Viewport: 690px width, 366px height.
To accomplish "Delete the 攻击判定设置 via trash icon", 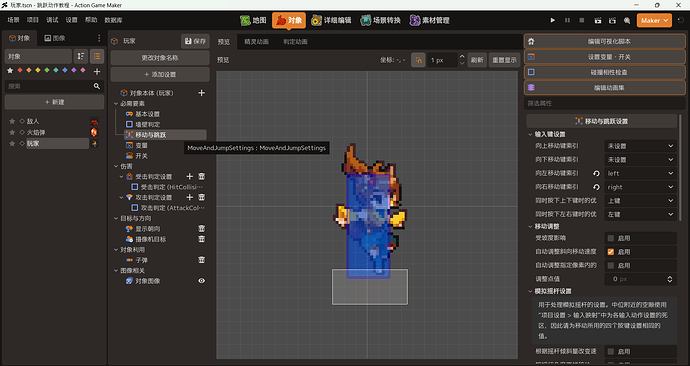I will 202,197.
